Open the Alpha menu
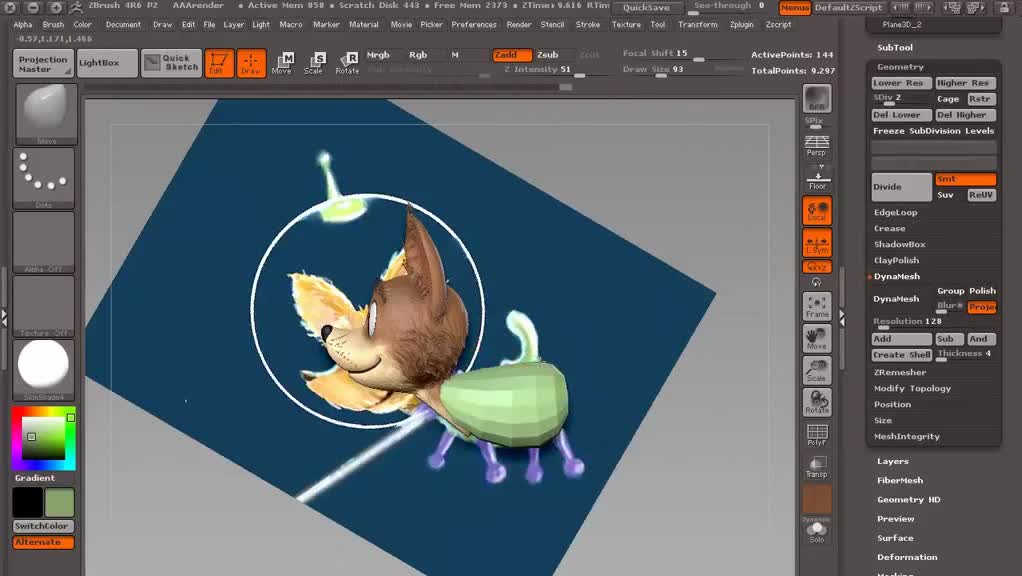This screenshot has width=1022, height=576. point(23,25)
